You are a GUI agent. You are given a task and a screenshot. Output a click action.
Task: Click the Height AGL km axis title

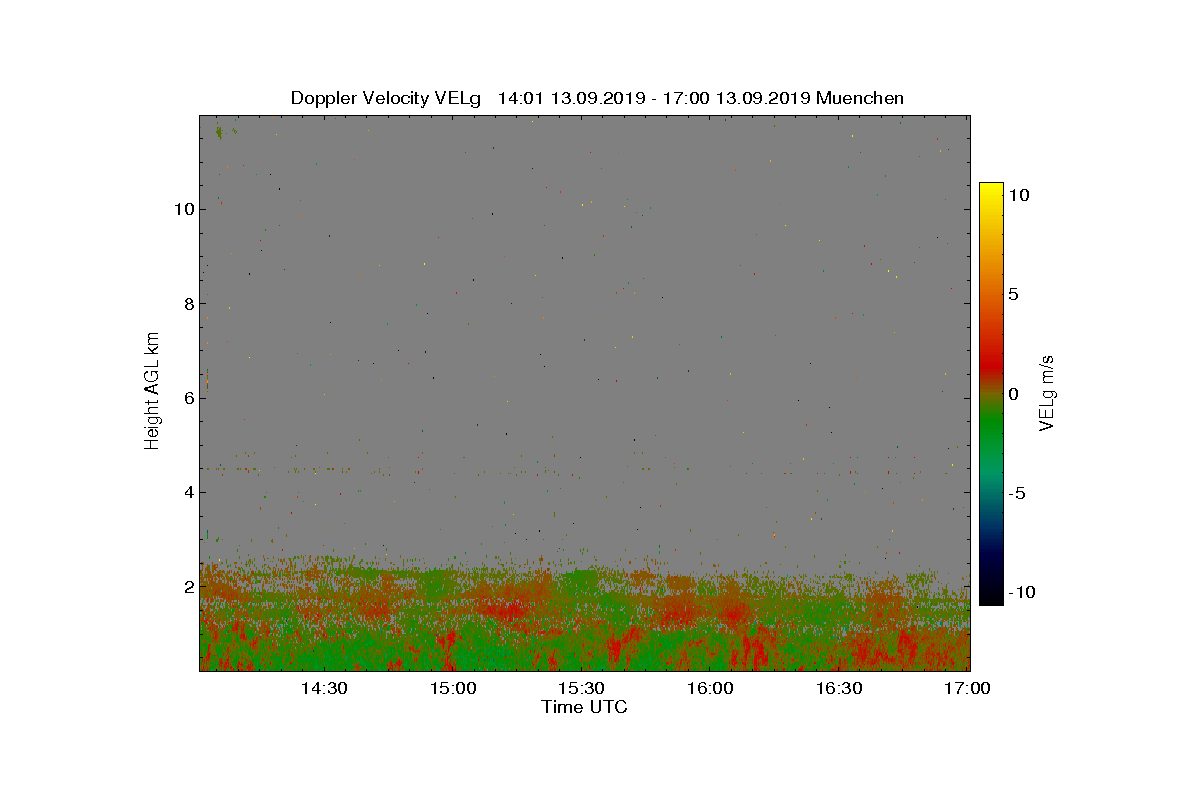pyautogui.click(x=152, y=390)
